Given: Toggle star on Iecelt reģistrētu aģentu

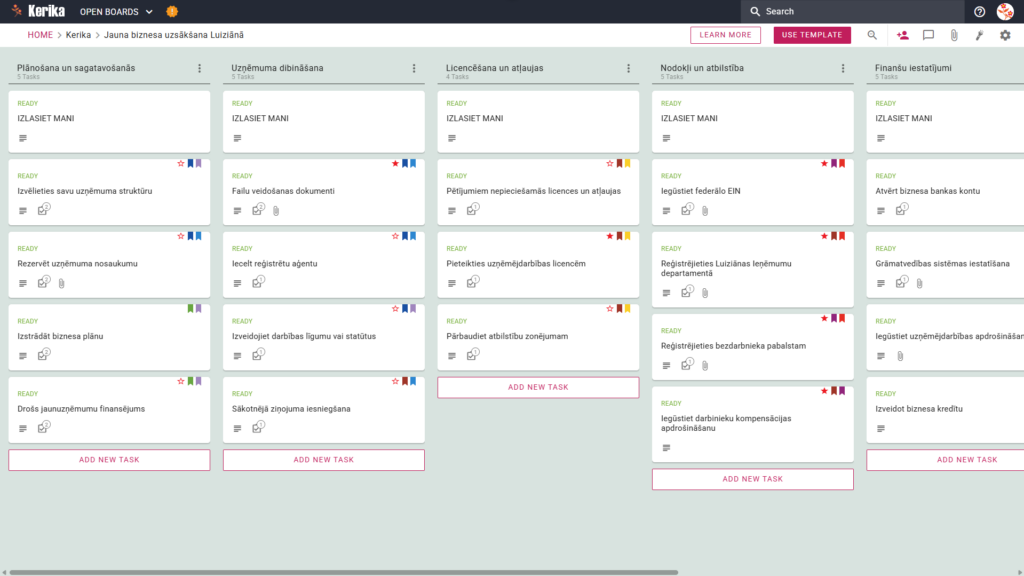Looking at the screenshot, I should [x=395, y=236].
